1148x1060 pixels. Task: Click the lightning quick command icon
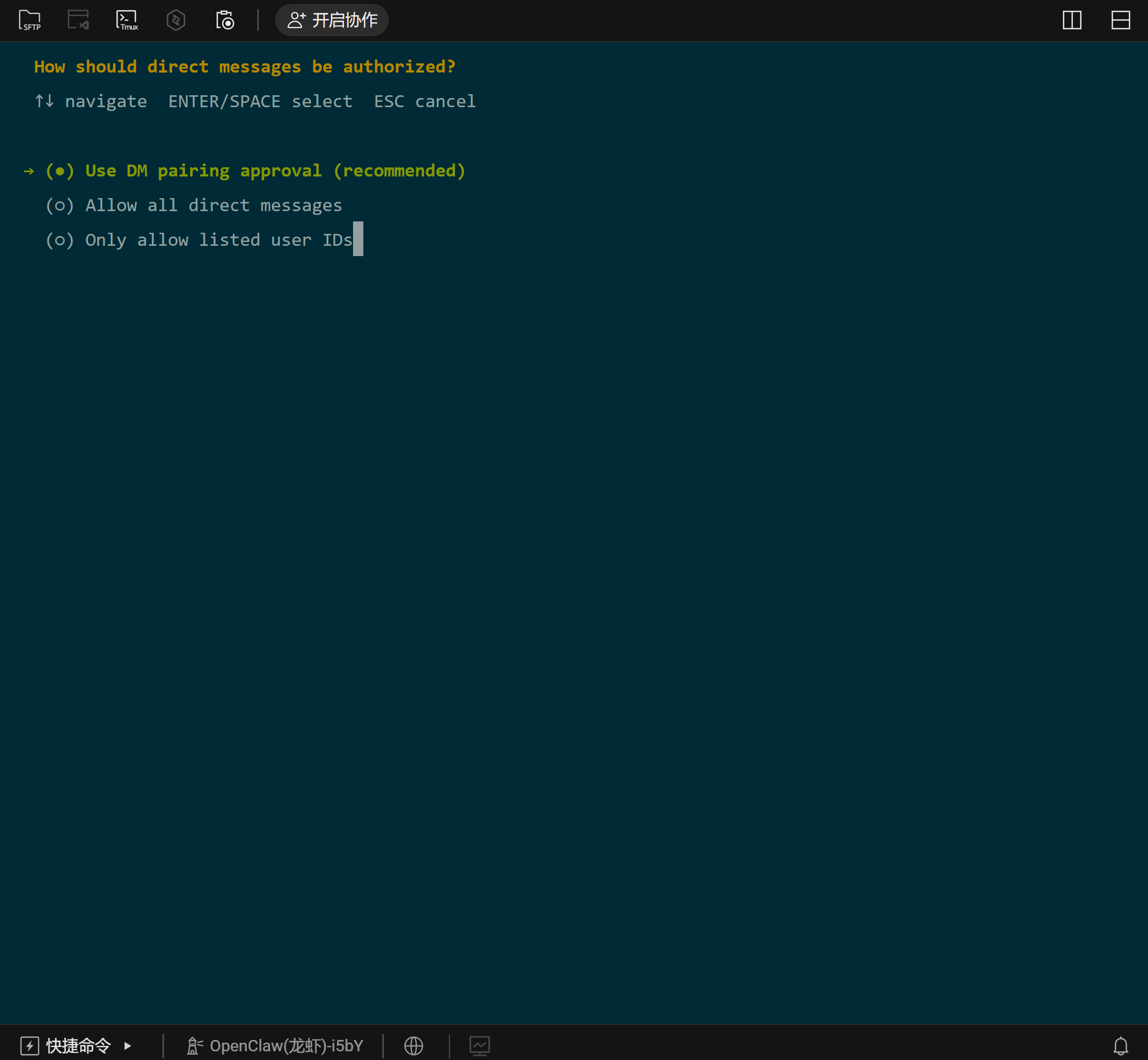(29, 1046)
